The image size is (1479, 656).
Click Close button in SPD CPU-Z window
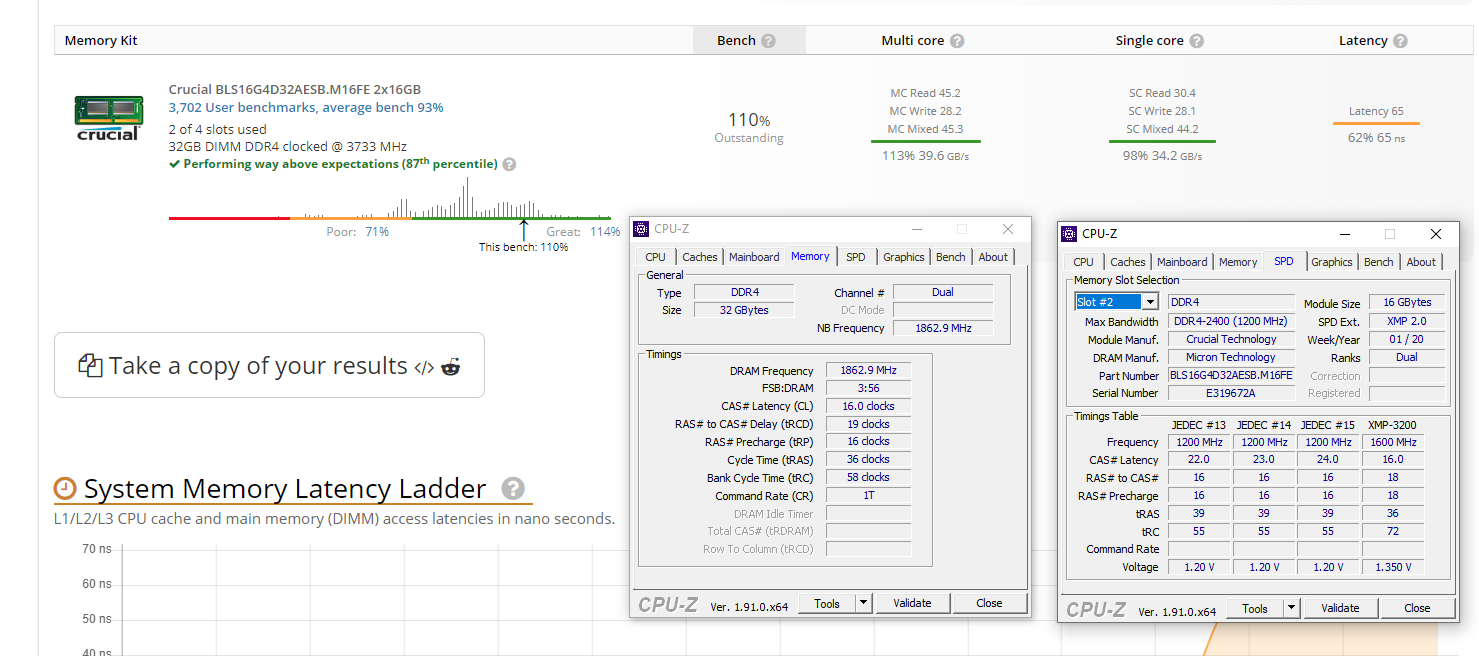click(1417, 608)
